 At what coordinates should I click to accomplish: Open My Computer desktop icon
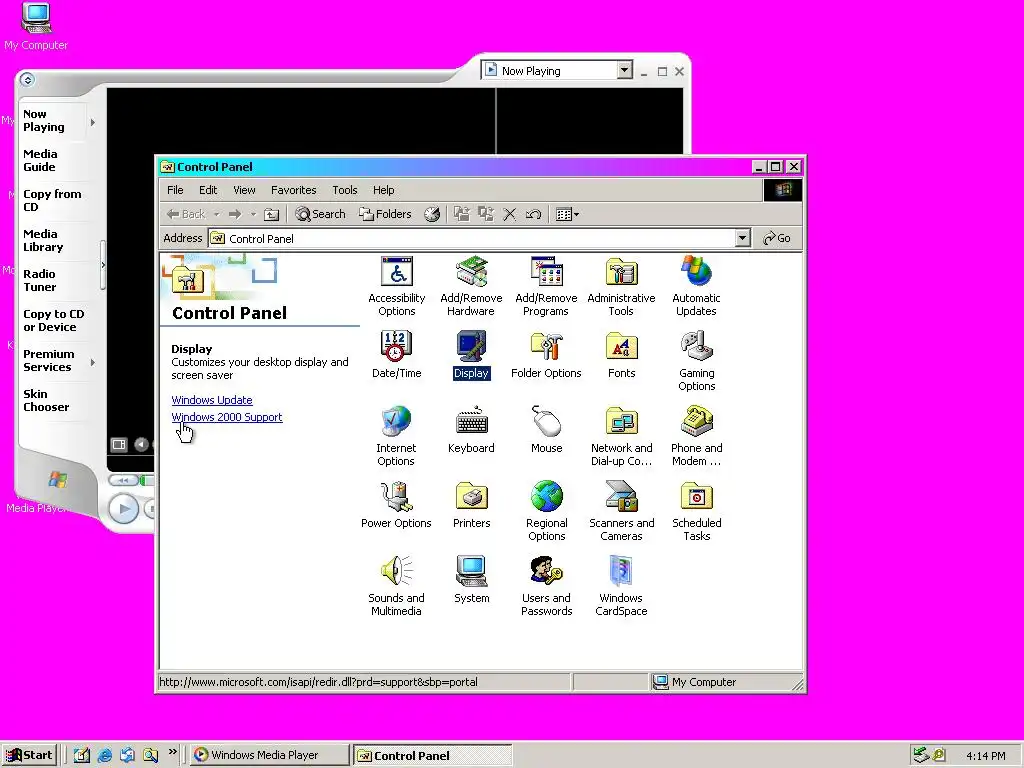(x=36, y=27)
